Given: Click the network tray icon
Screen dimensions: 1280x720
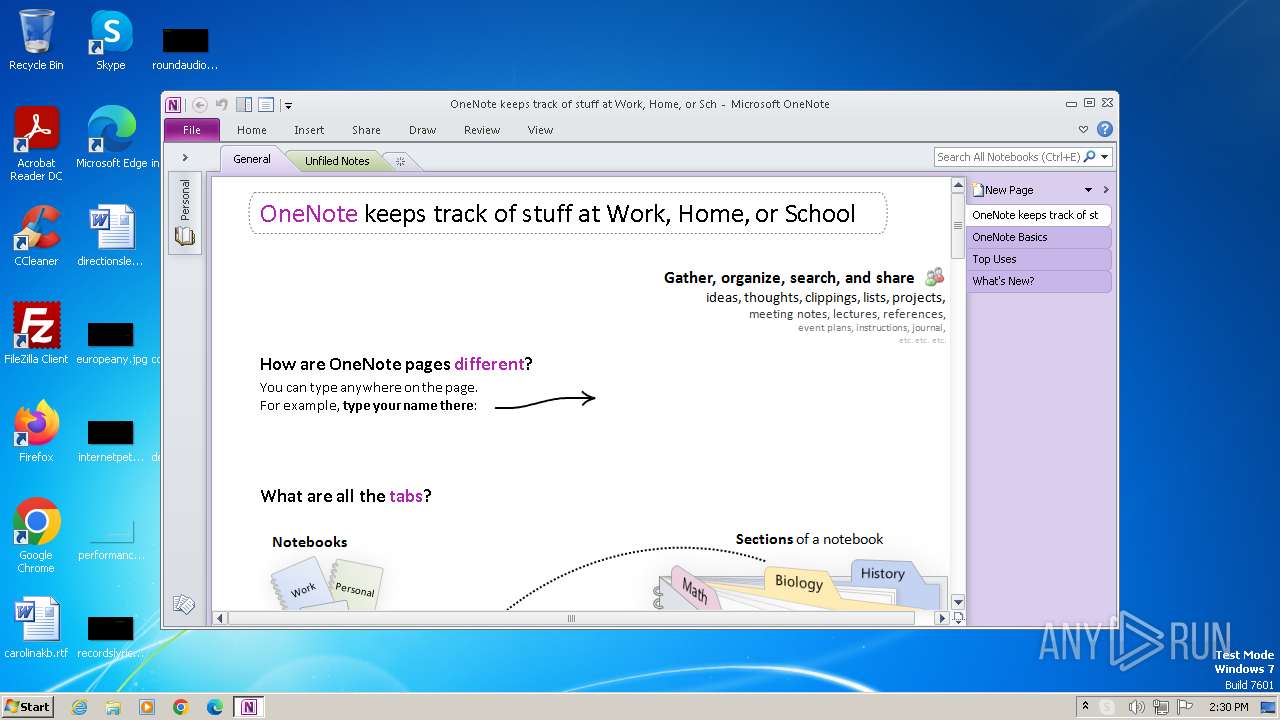Looking at the screenshot, I should click(1160, 707).
